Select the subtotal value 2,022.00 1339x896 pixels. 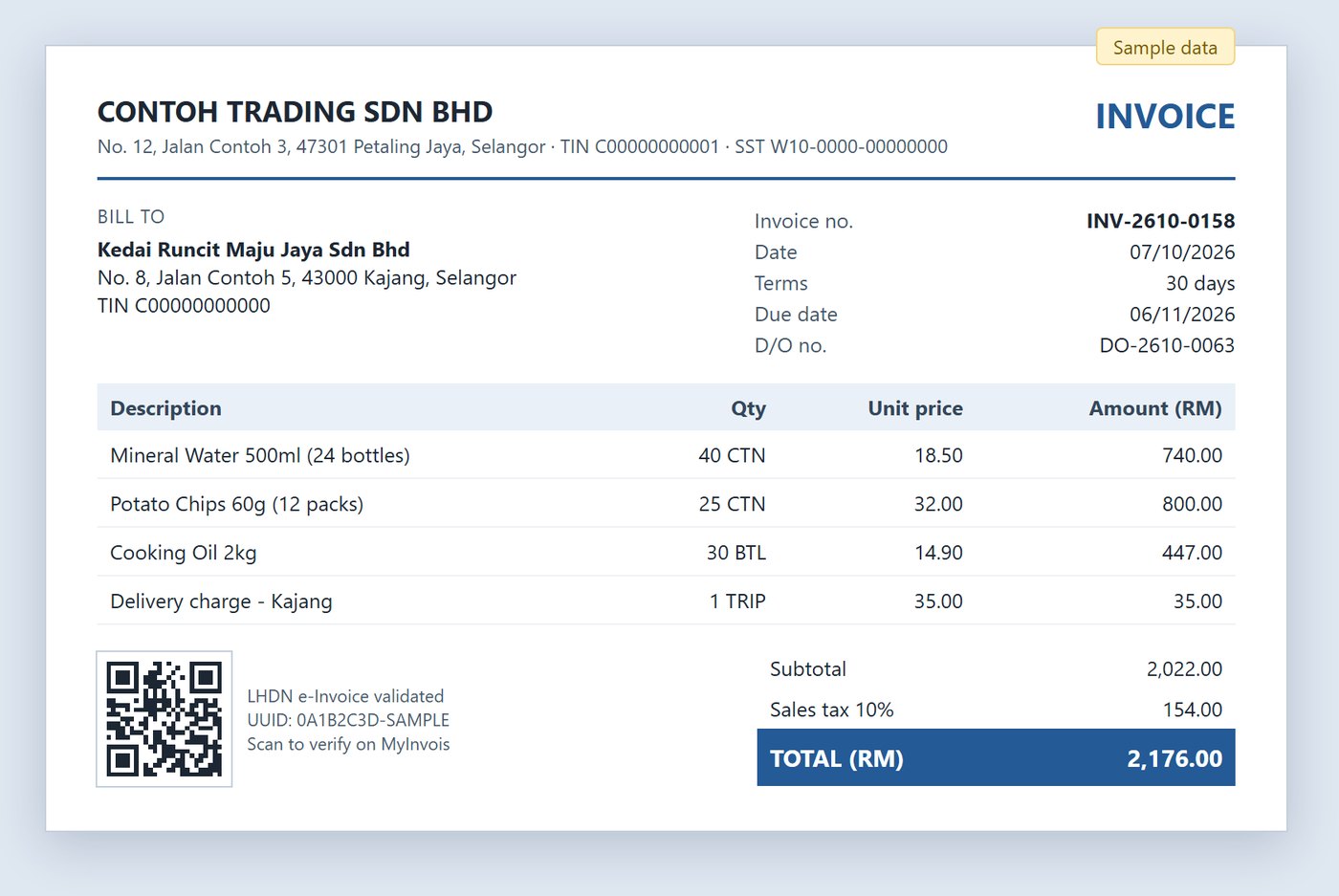(x=1184, y=669)
